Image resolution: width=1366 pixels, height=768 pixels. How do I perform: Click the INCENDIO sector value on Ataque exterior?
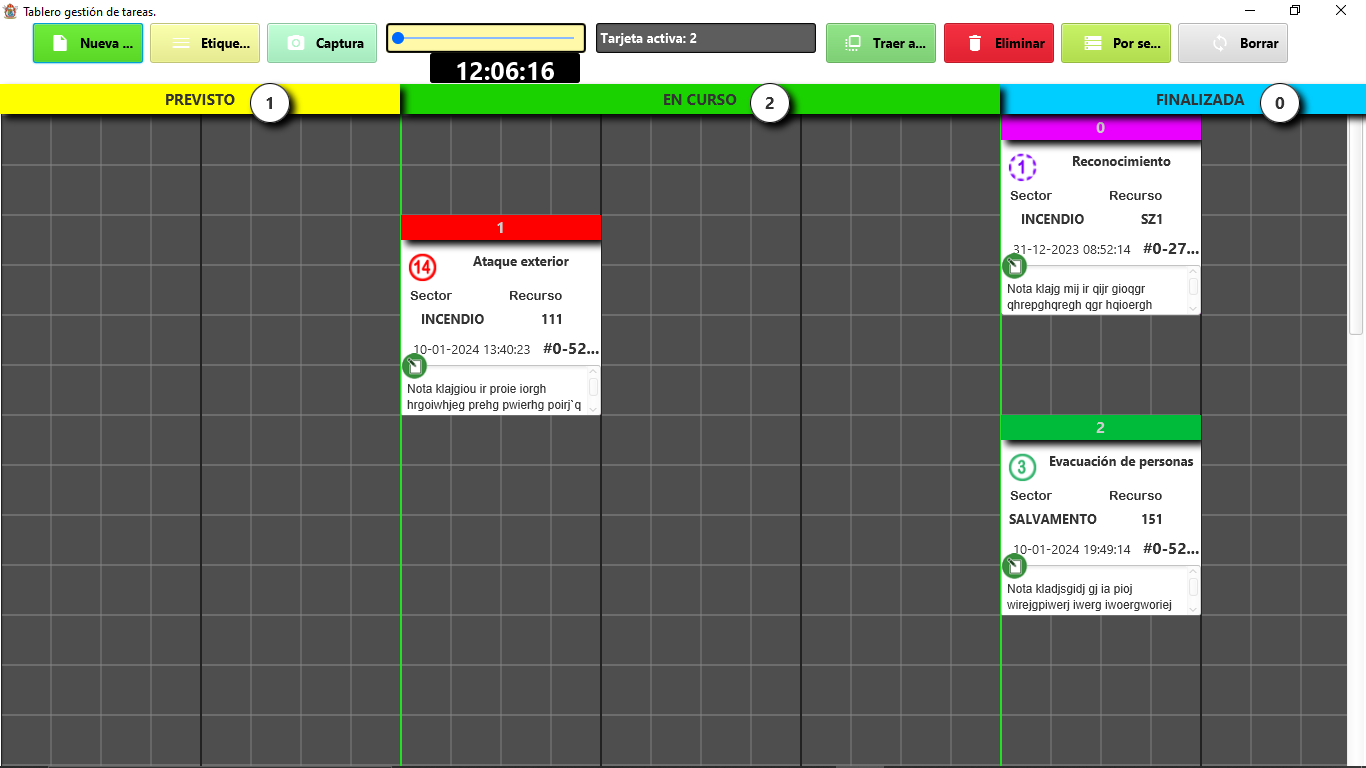[453, 320]
